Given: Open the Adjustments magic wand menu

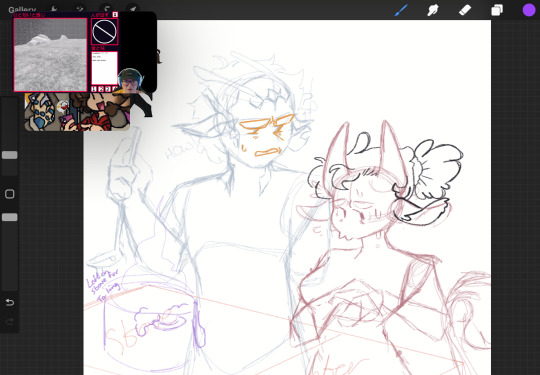Looking at the screenshot, I should click(80, 9).
